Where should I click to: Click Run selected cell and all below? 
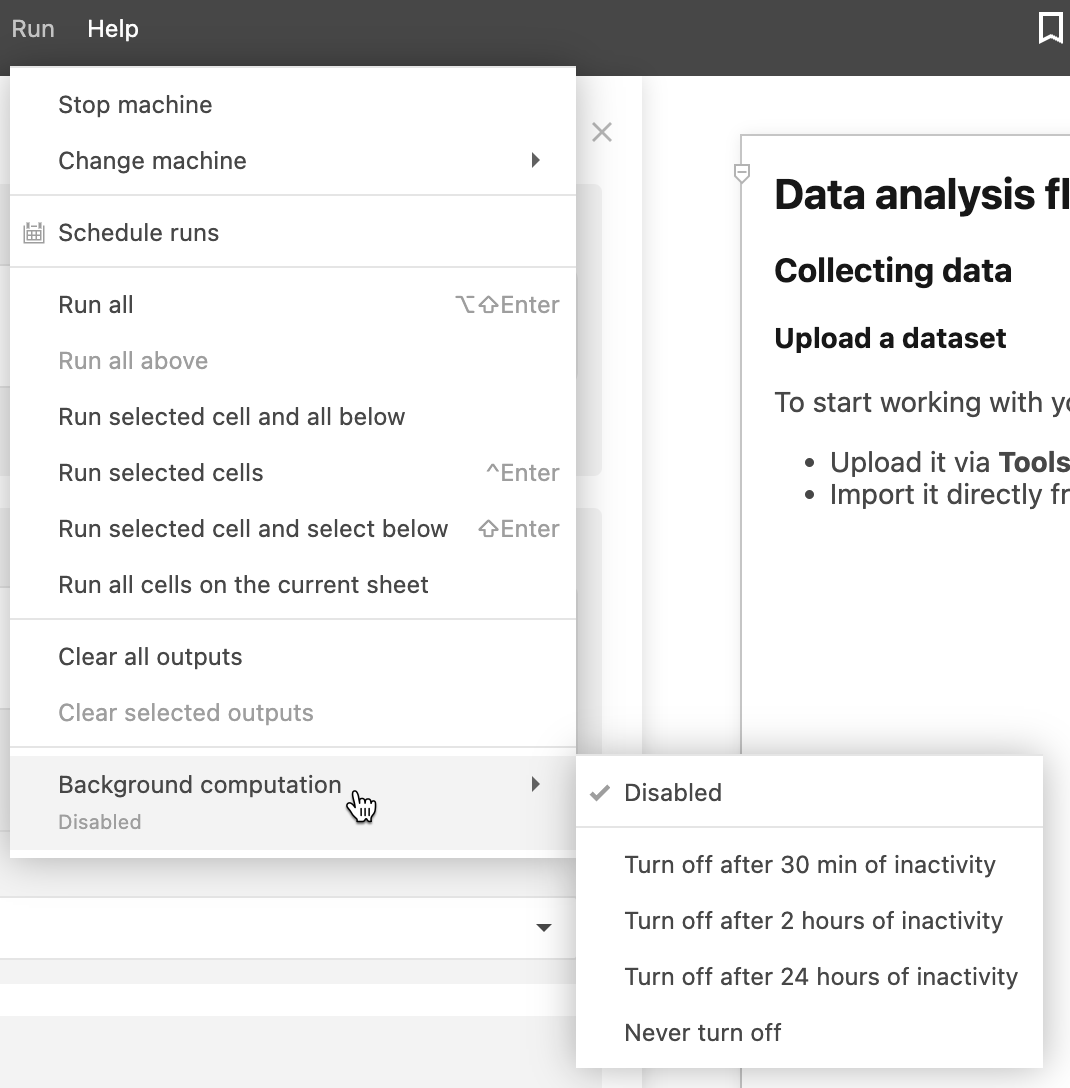click(x=232, y=416)
